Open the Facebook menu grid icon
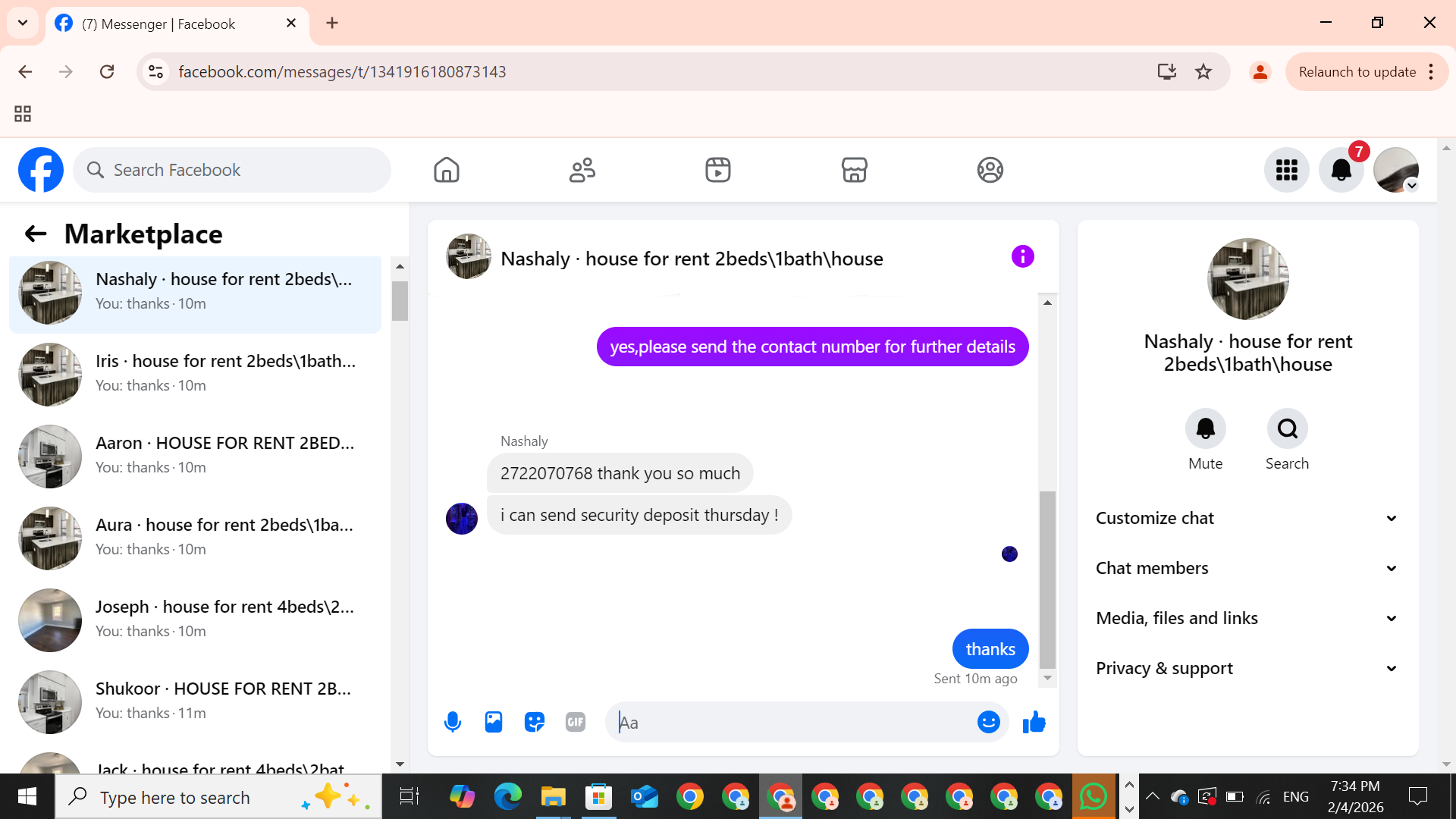1456x819 pixels. [1286, 170]
